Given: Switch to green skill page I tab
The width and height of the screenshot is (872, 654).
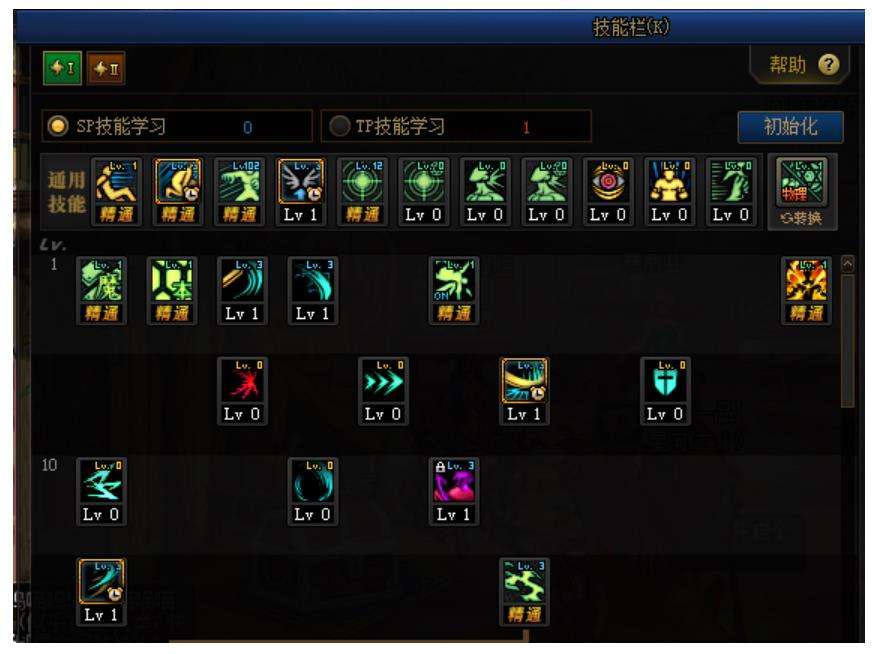Looking at the screenshot, I should [x=62, y=68].
